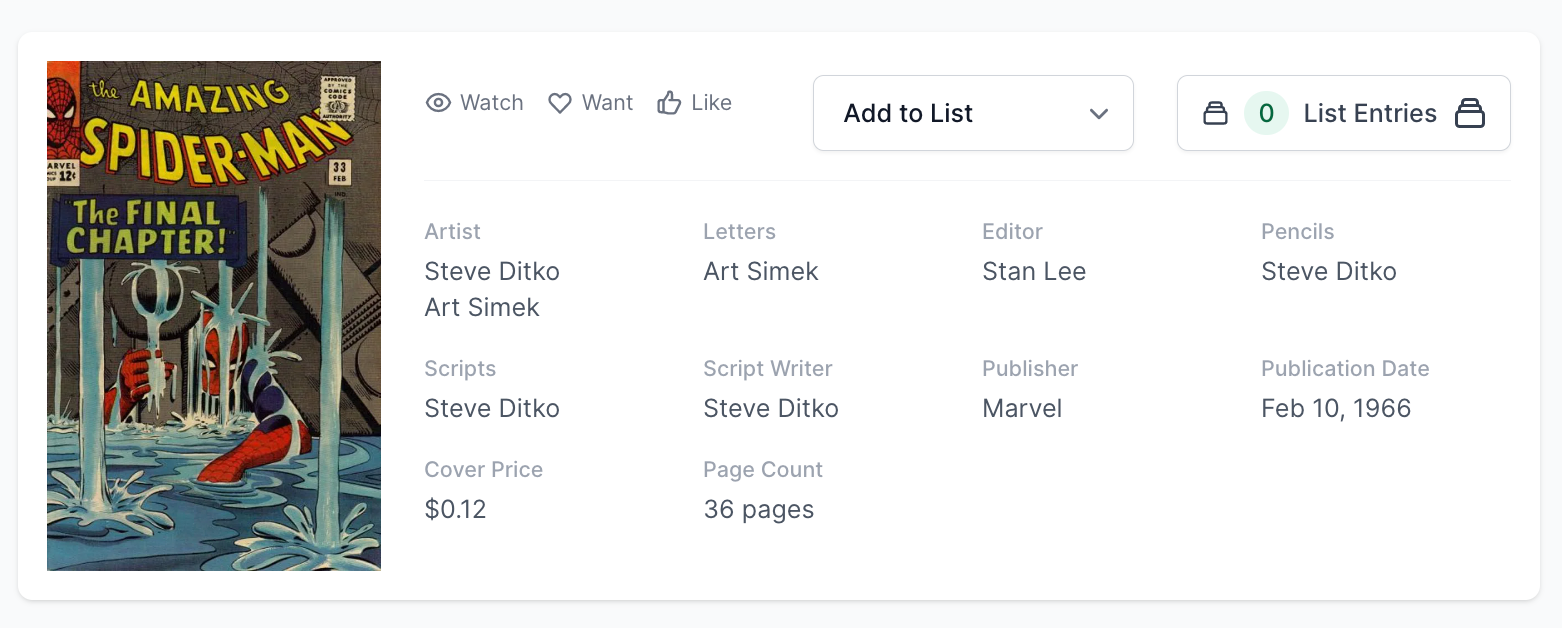The image size is (1562, 628).
Task: Click the large stack icon right of List Entries
Action: pyautogui.click(x=1470, y=114)
